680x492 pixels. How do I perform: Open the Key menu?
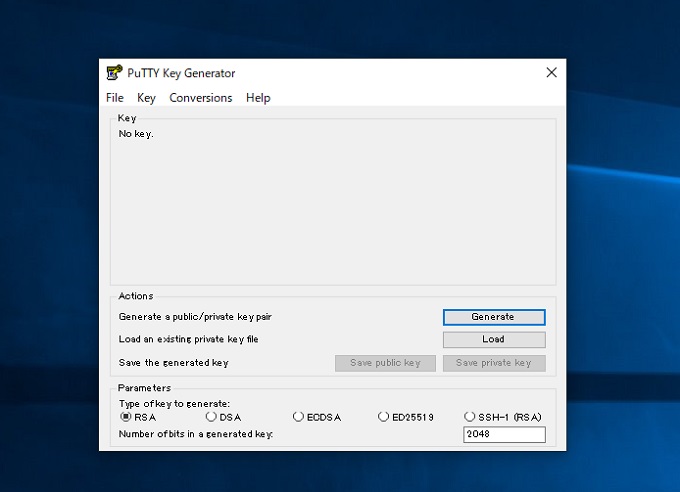coord(146,98)
